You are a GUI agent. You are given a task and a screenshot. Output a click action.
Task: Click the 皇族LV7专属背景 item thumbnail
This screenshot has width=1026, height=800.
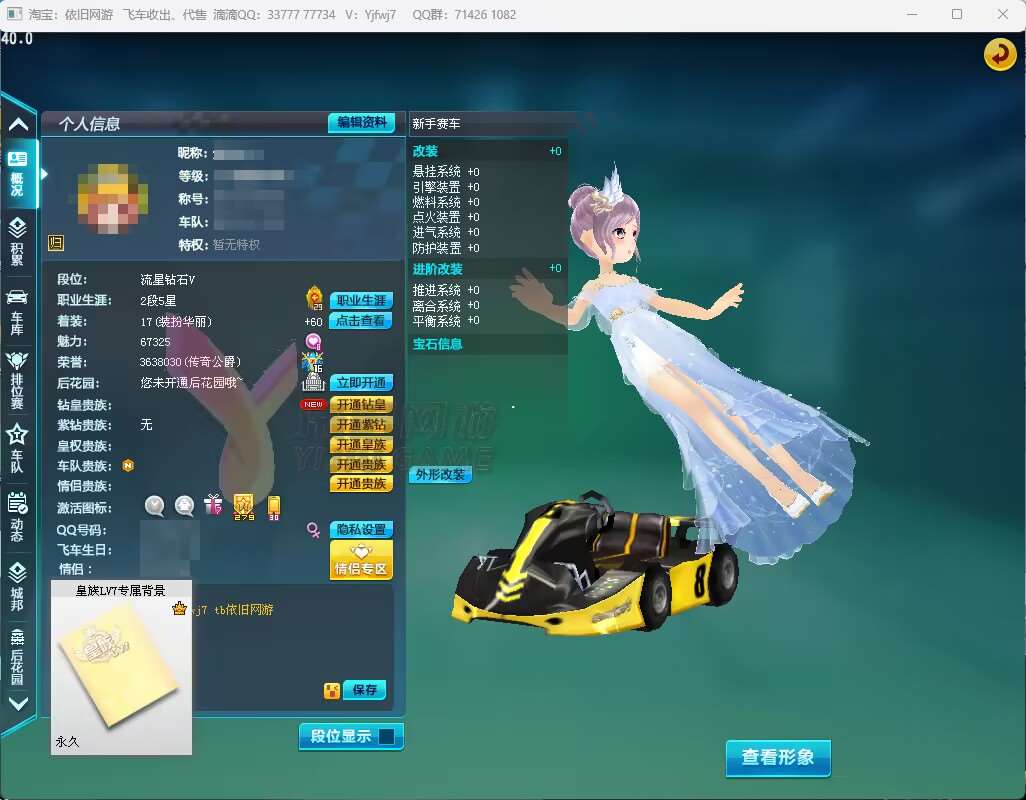121,667
